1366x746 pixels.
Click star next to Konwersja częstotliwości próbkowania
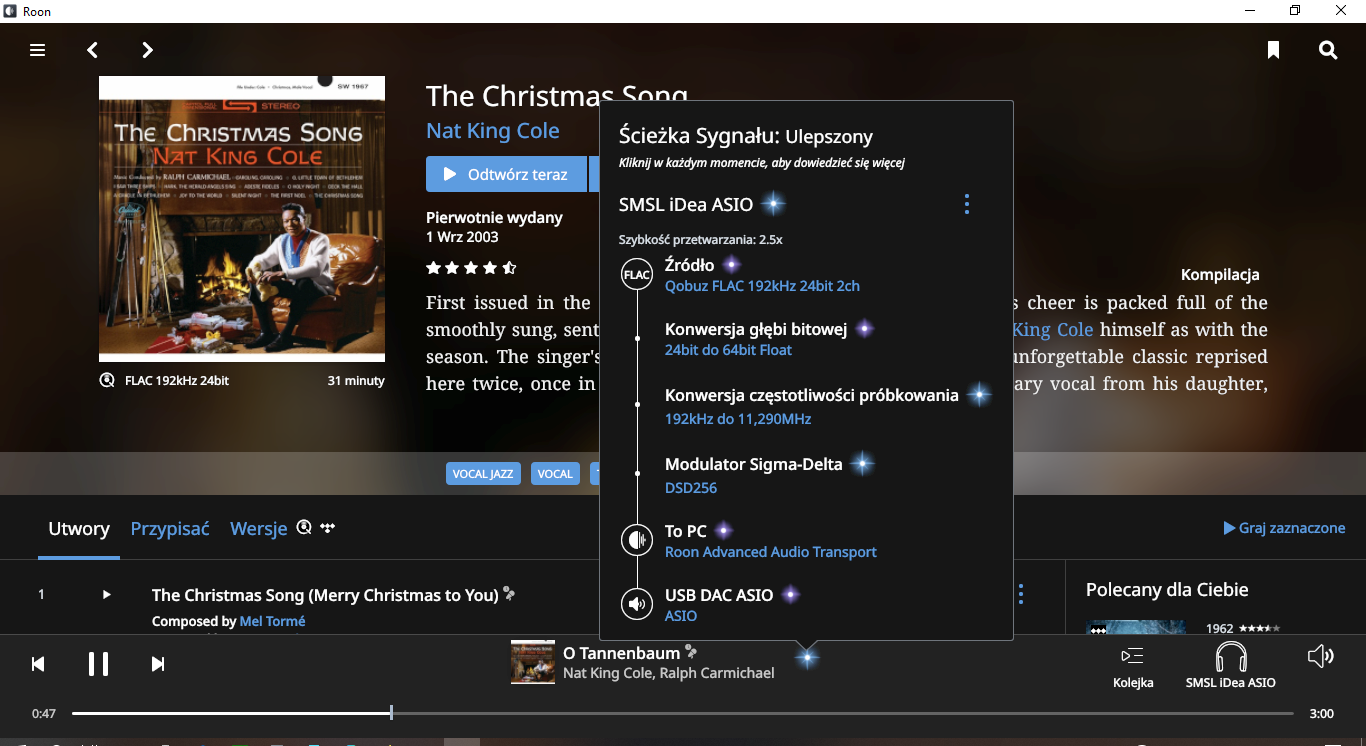click(x=979, y=395)
